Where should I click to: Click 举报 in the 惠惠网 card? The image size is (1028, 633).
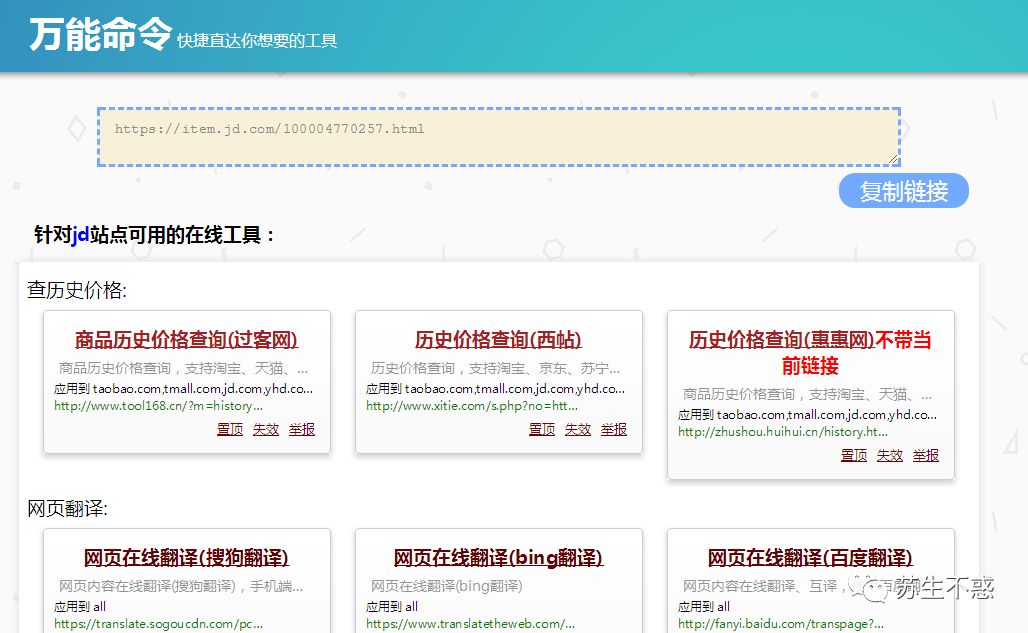[926, 455]
